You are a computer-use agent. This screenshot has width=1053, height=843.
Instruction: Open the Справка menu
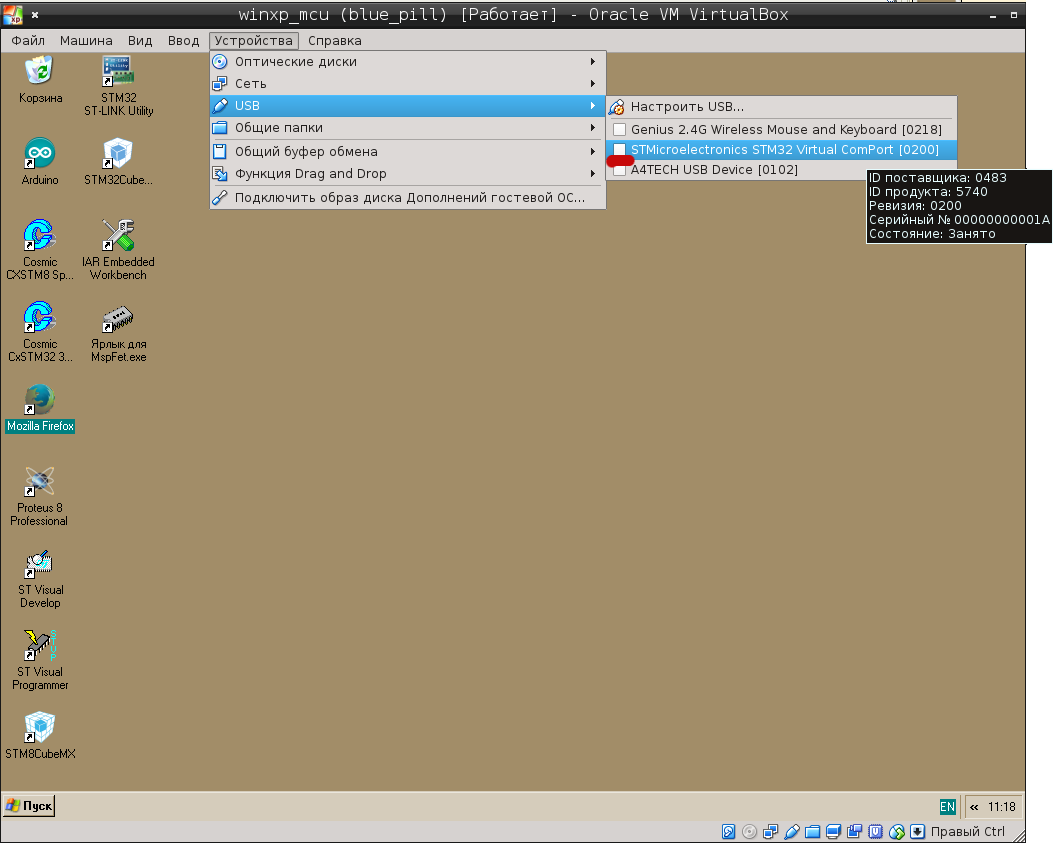point(334,41)
